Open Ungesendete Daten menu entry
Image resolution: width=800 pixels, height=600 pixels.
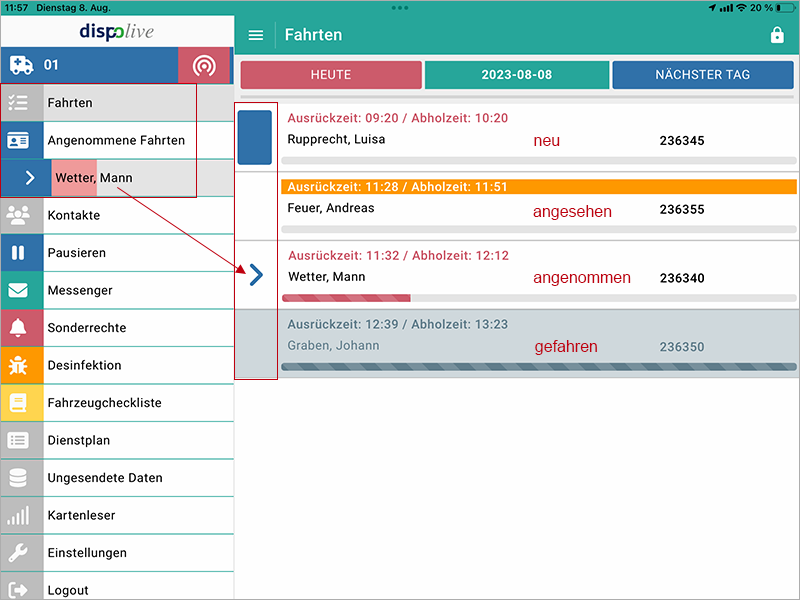(x=117, y=478)
